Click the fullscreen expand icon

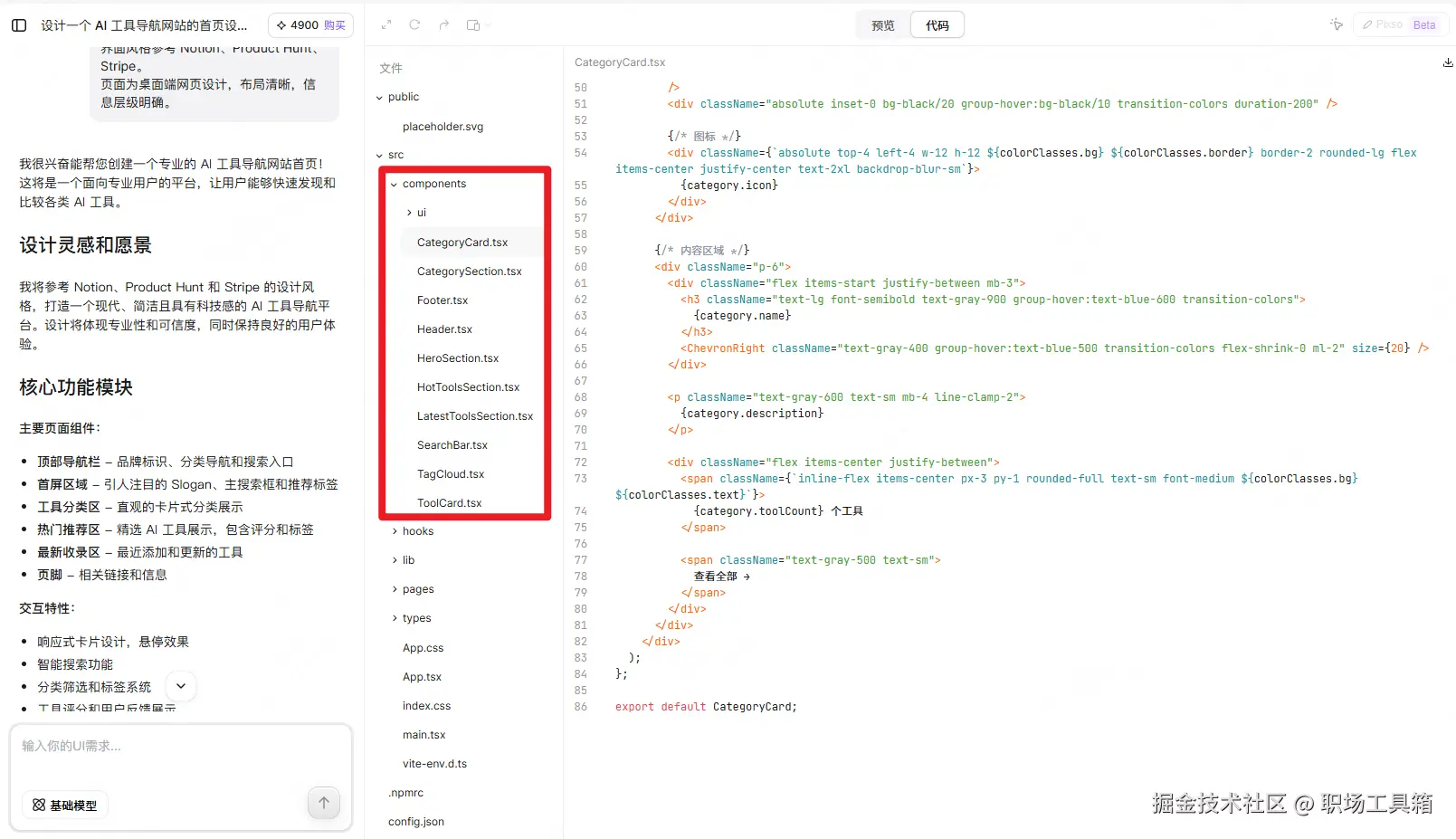pyautogui.click(x=386, y=25)
